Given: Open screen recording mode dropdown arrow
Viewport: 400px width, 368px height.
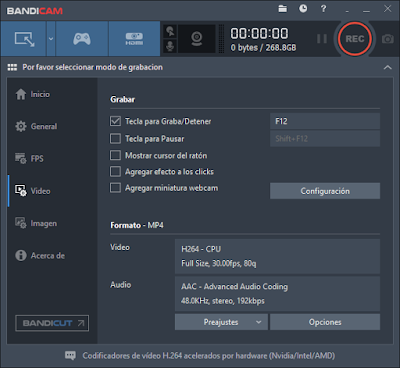Looking at the screenshot, I should [51, 39].
